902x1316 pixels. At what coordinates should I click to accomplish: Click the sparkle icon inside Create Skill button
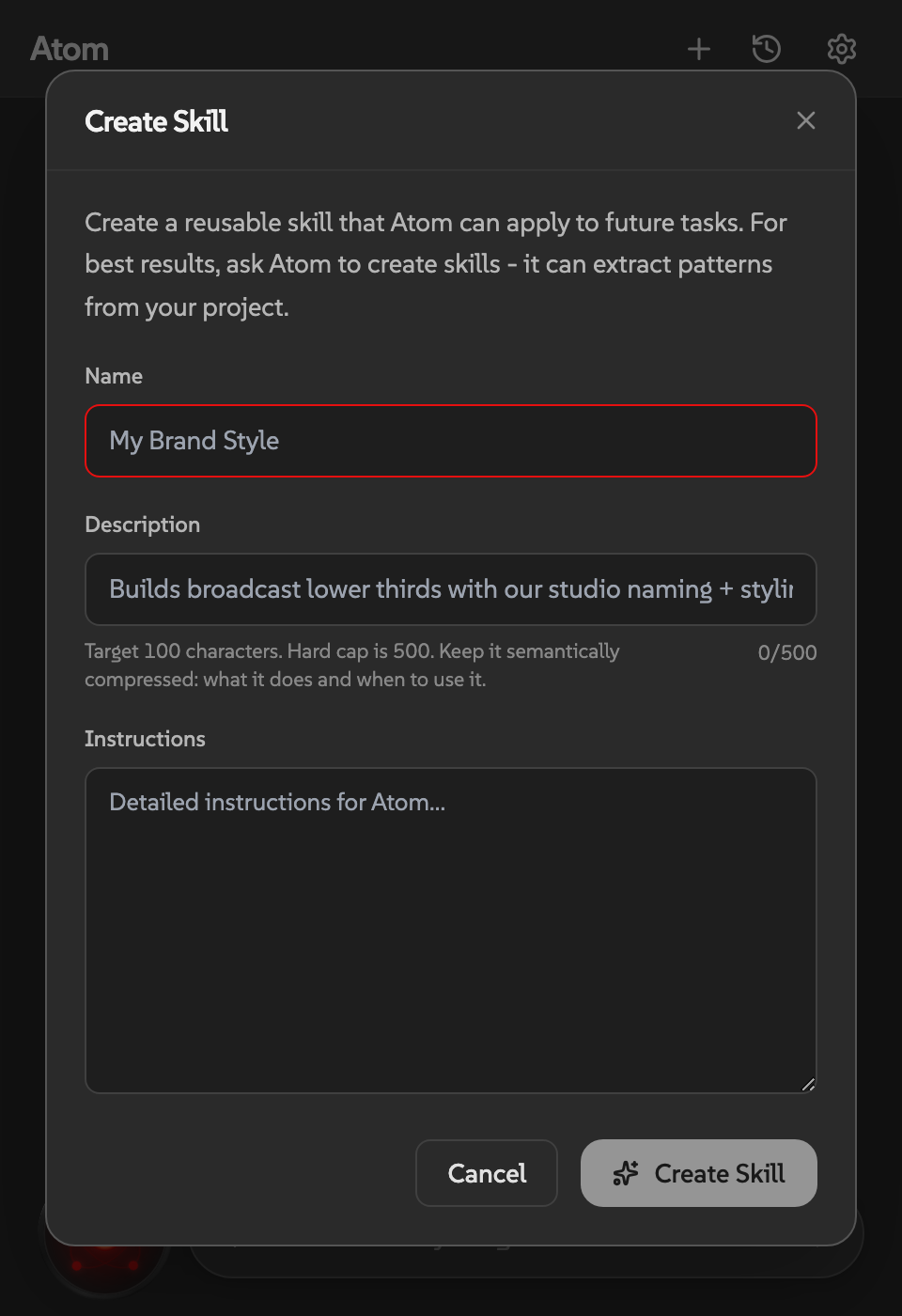coord(627,1173)
